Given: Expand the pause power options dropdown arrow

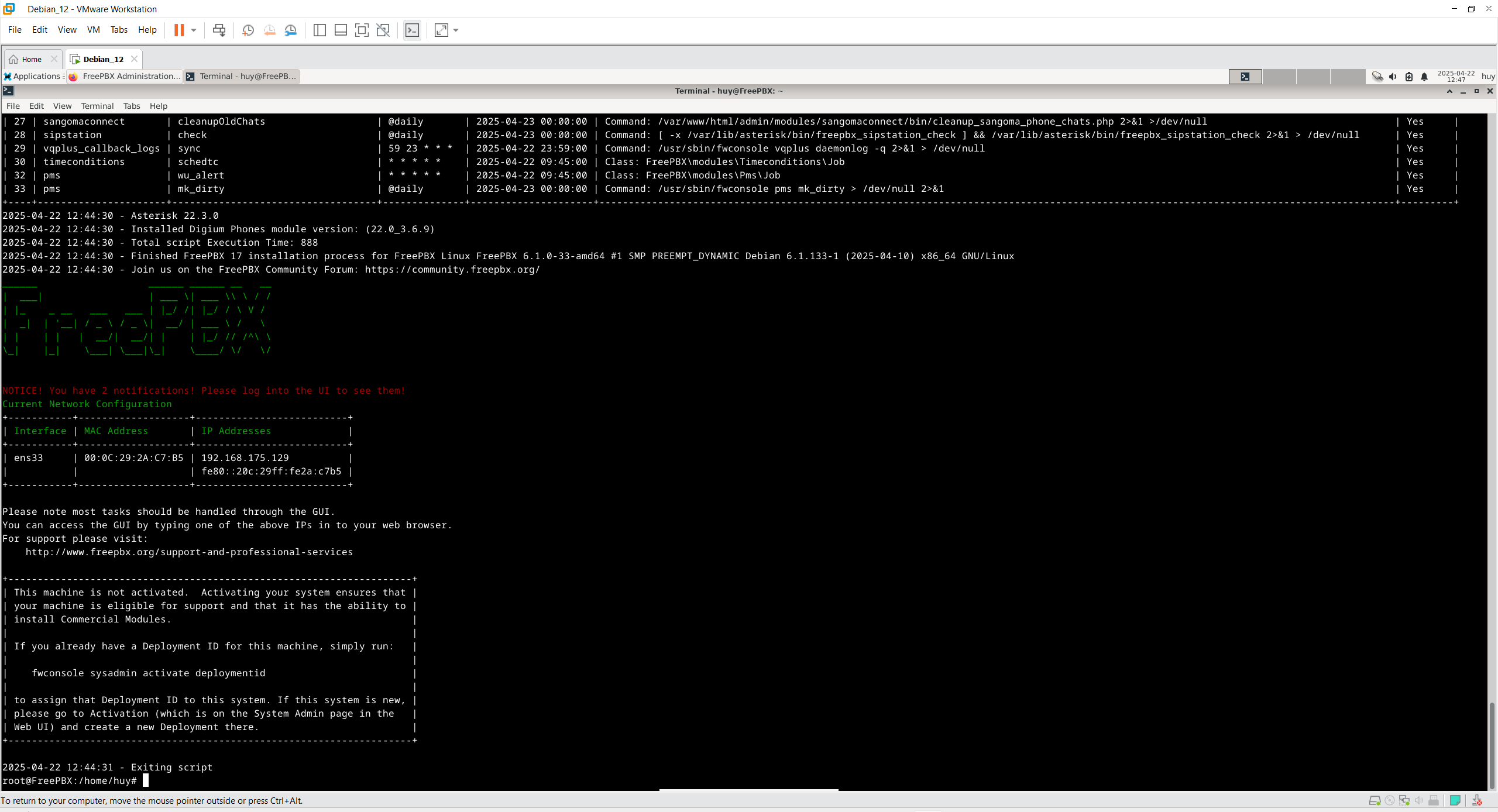Looking at the screenshot, I should [194, 30].
